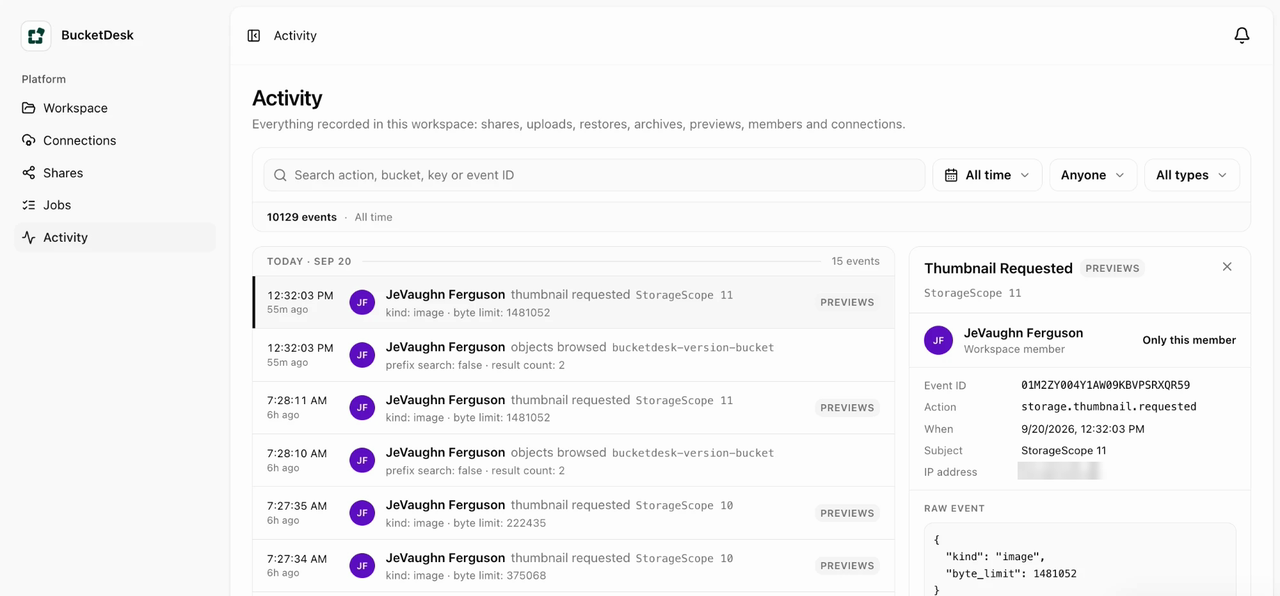
Task: Click PREVIEWS badge on the 7:27:34 AM row
Action: coord(847,565)
